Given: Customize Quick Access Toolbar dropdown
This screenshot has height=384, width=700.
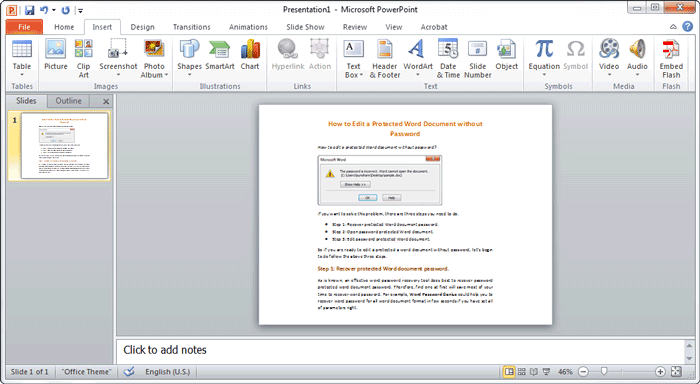Looking at the screenshot, I should (80, 10).
